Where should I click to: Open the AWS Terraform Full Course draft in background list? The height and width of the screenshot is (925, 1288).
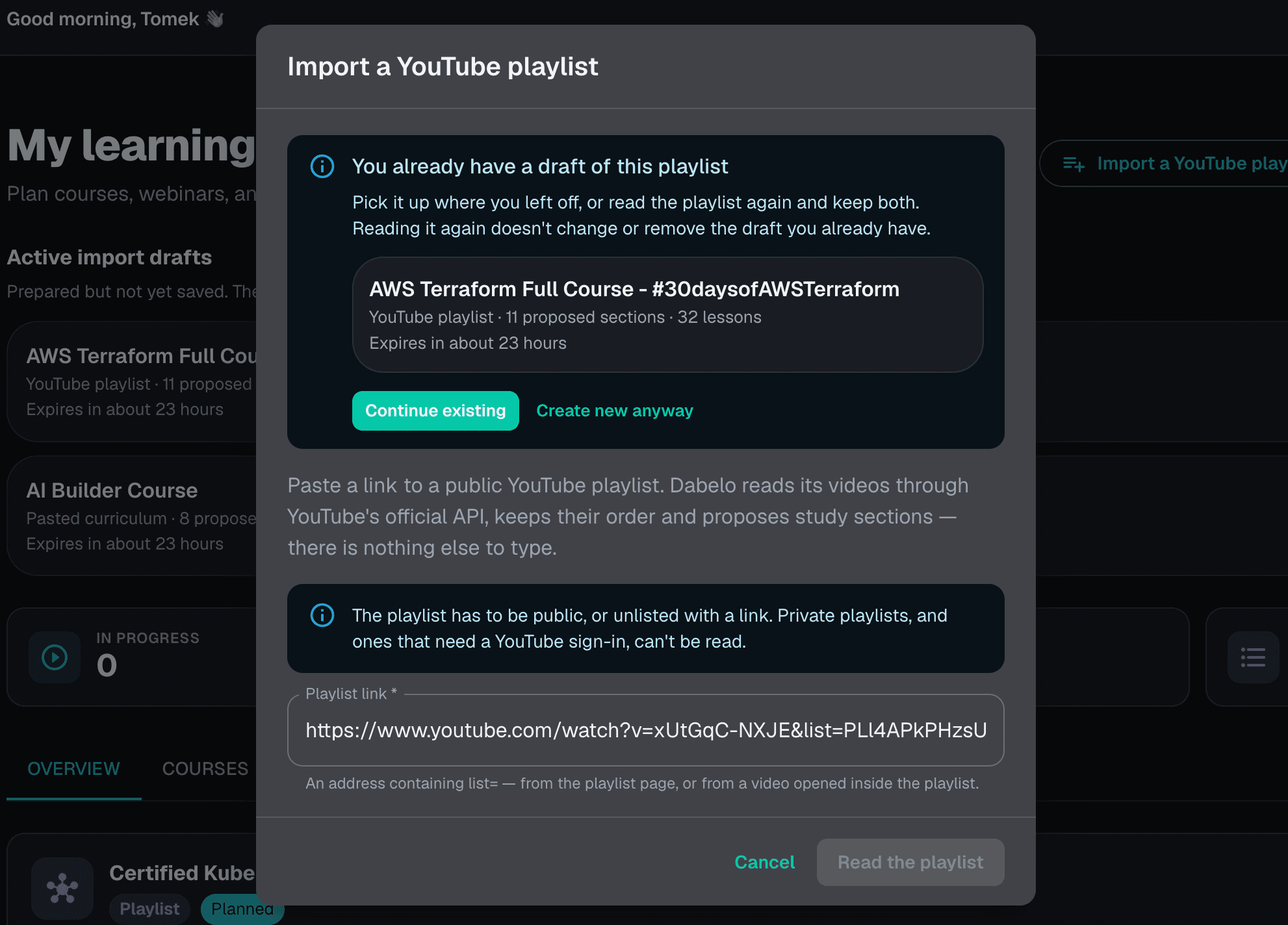pyautogui.click(x=132, y=382)
